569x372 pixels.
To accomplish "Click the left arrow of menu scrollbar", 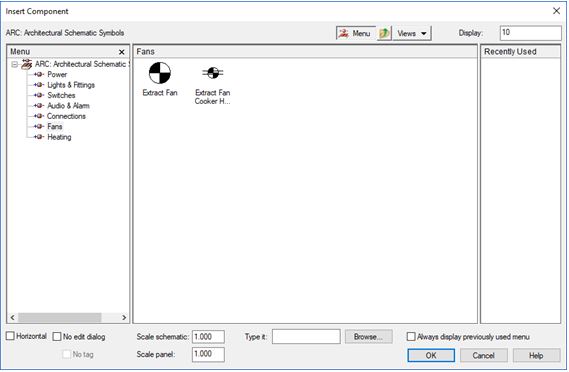I will pyautogui.click(x=13, y=318).
